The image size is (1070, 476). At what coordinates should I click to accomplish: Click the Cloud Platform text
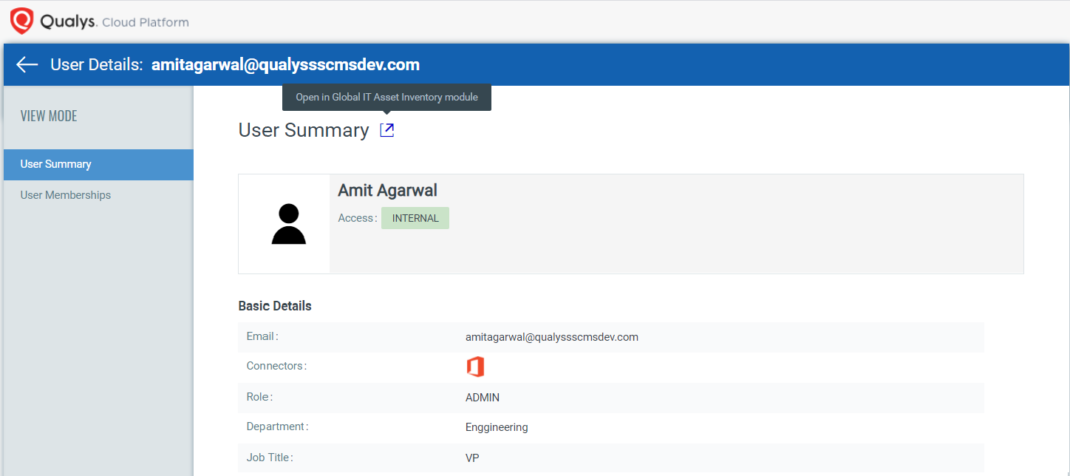145,22
